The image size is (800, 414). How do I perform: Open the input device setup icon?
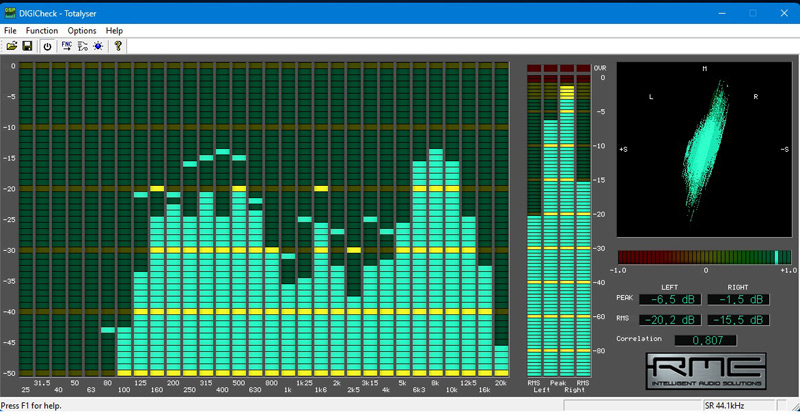[82, 46]
